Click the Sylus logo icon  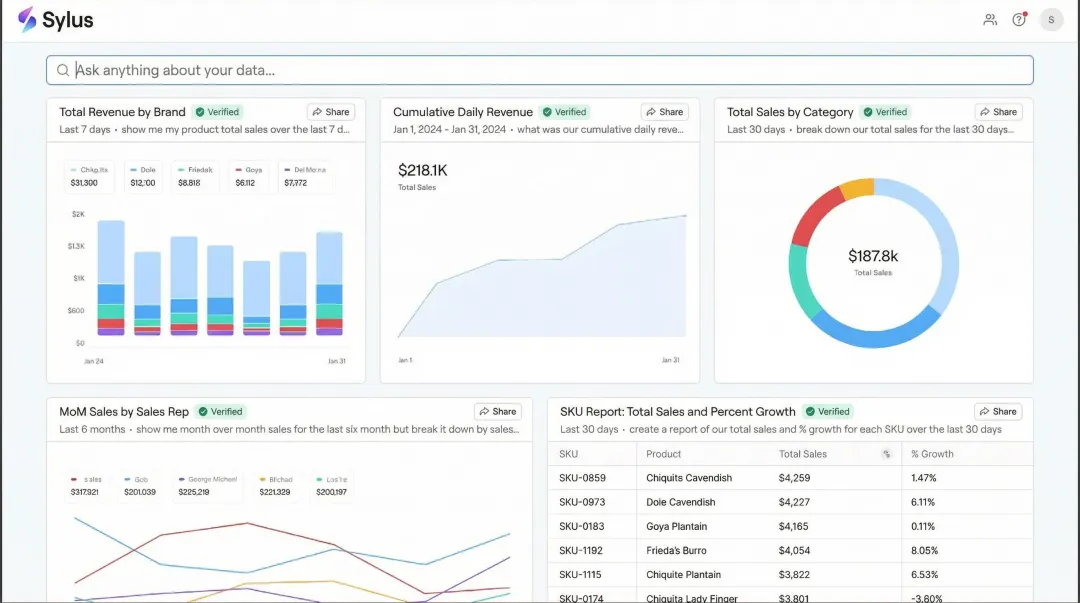(28, 19)
